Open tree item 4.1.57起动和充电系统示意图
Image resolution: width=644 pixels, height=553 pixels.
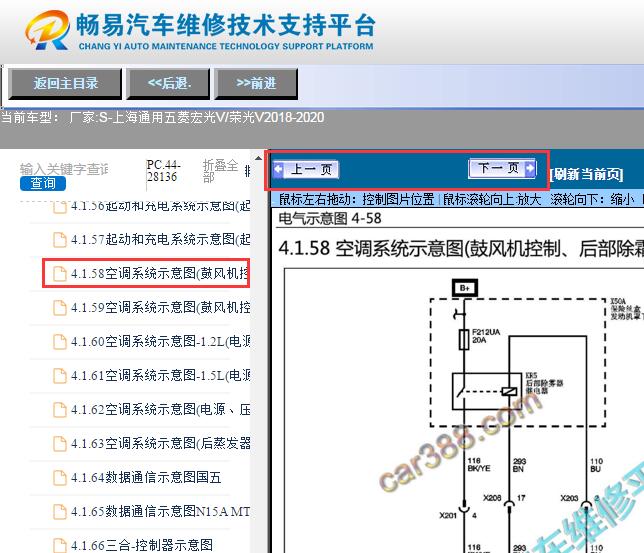[x=160, y=239]
